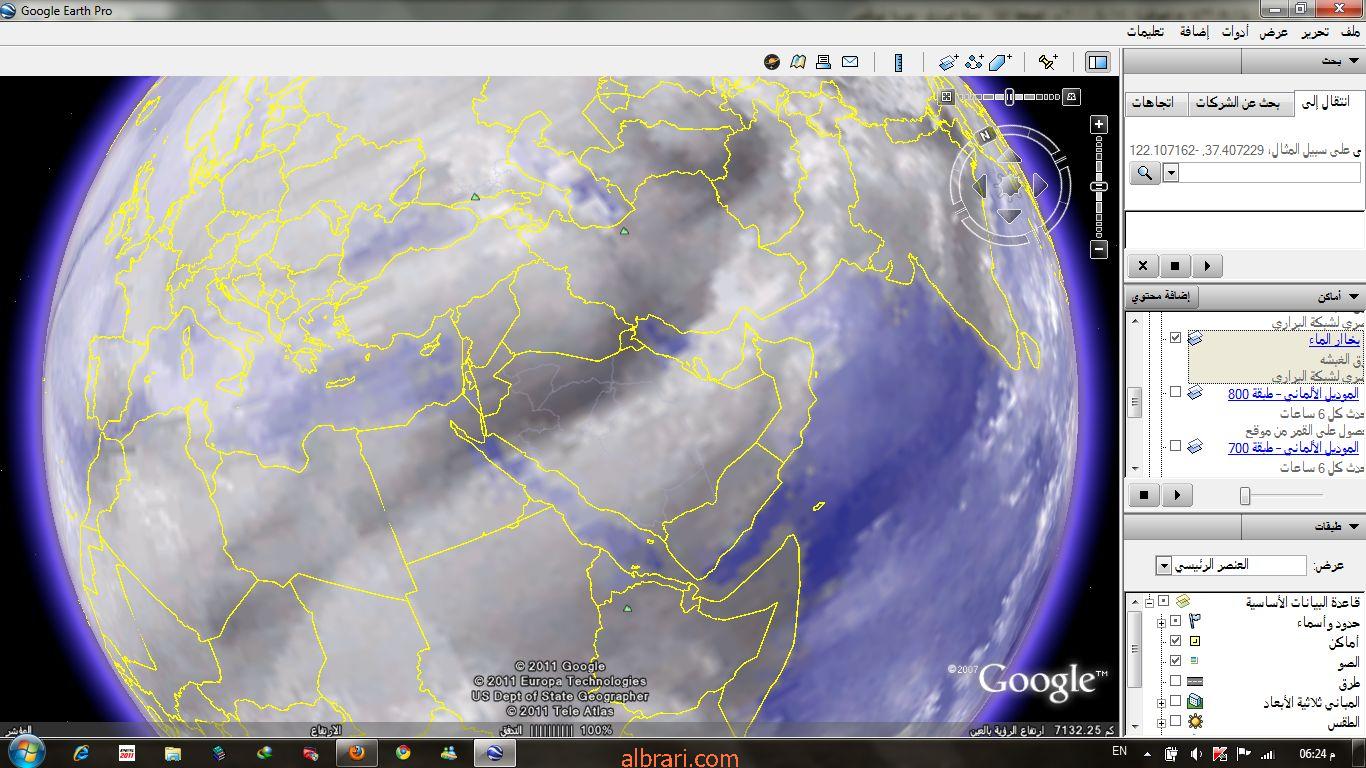Select the 'بحث عن الشركات' tab
Screen dimensions: 1366x768
tap(1240, 103)
